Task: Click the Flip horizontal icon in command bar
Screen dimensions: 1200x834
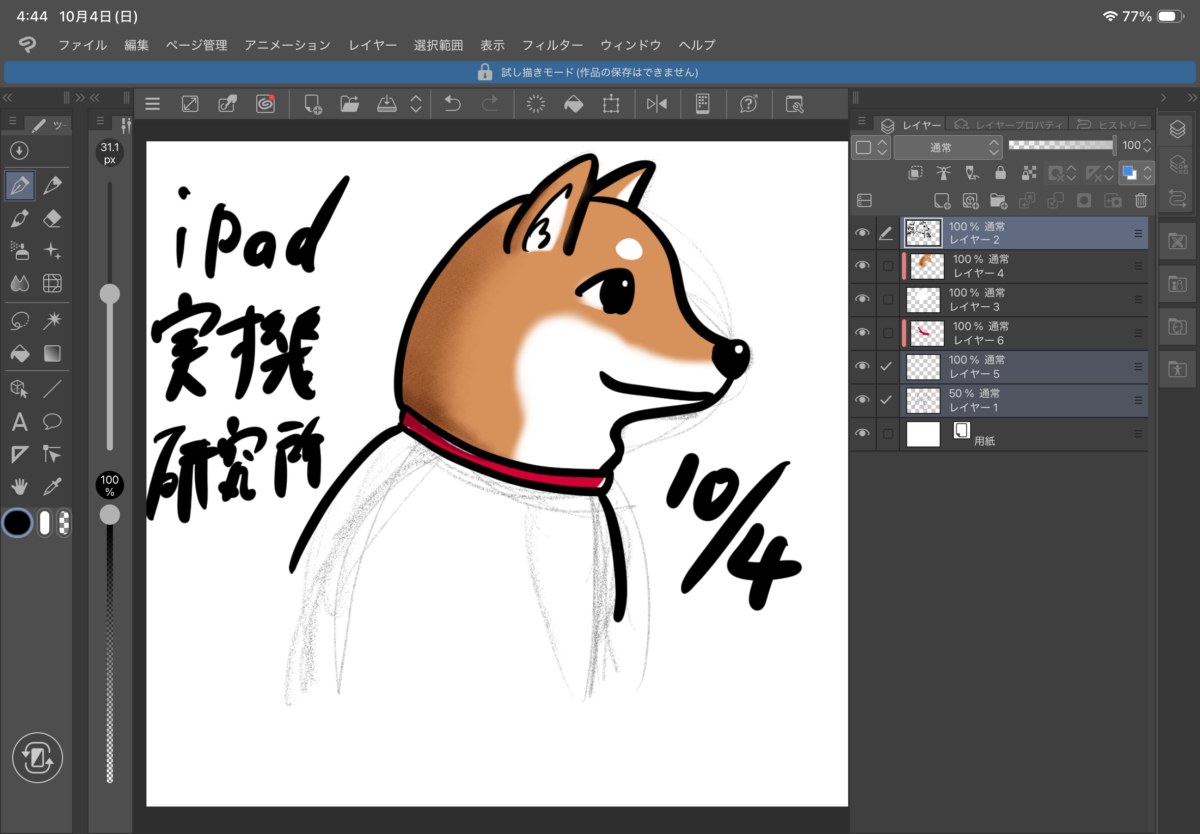Action: coord(657,103)
